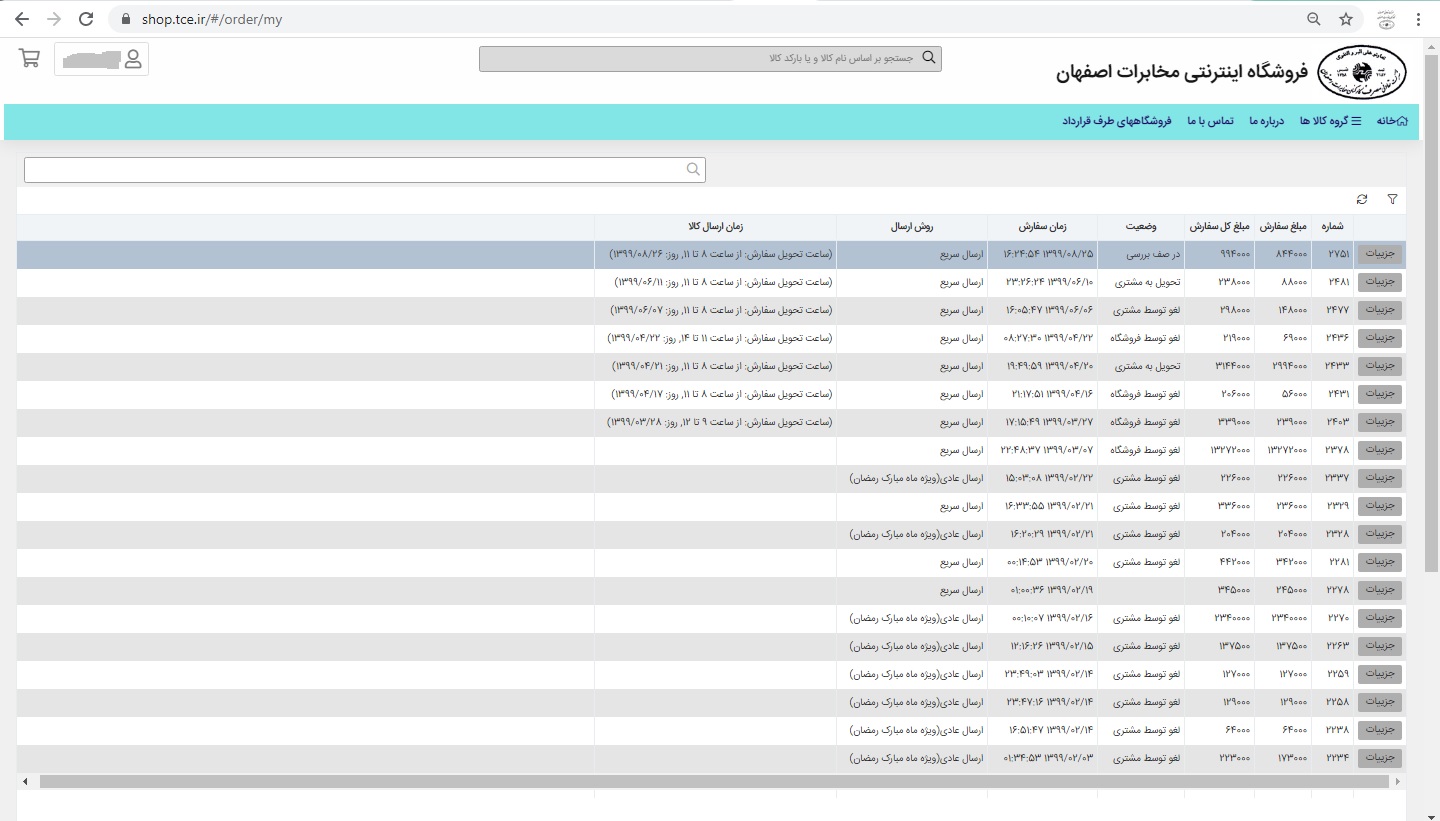Click the browser reload button
1440x821 pixels.
point(86,19)
